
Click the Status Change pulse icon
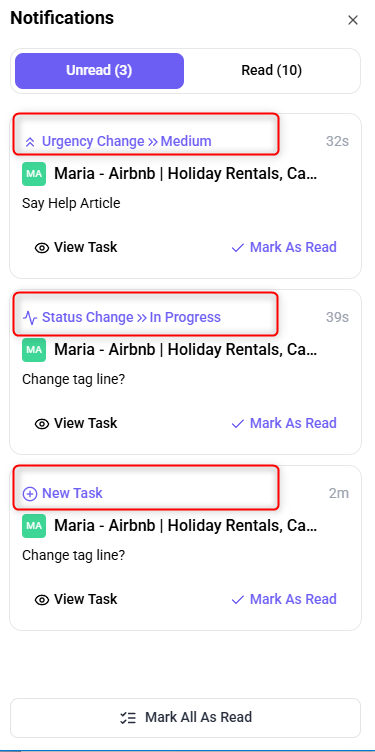(30, 317)
